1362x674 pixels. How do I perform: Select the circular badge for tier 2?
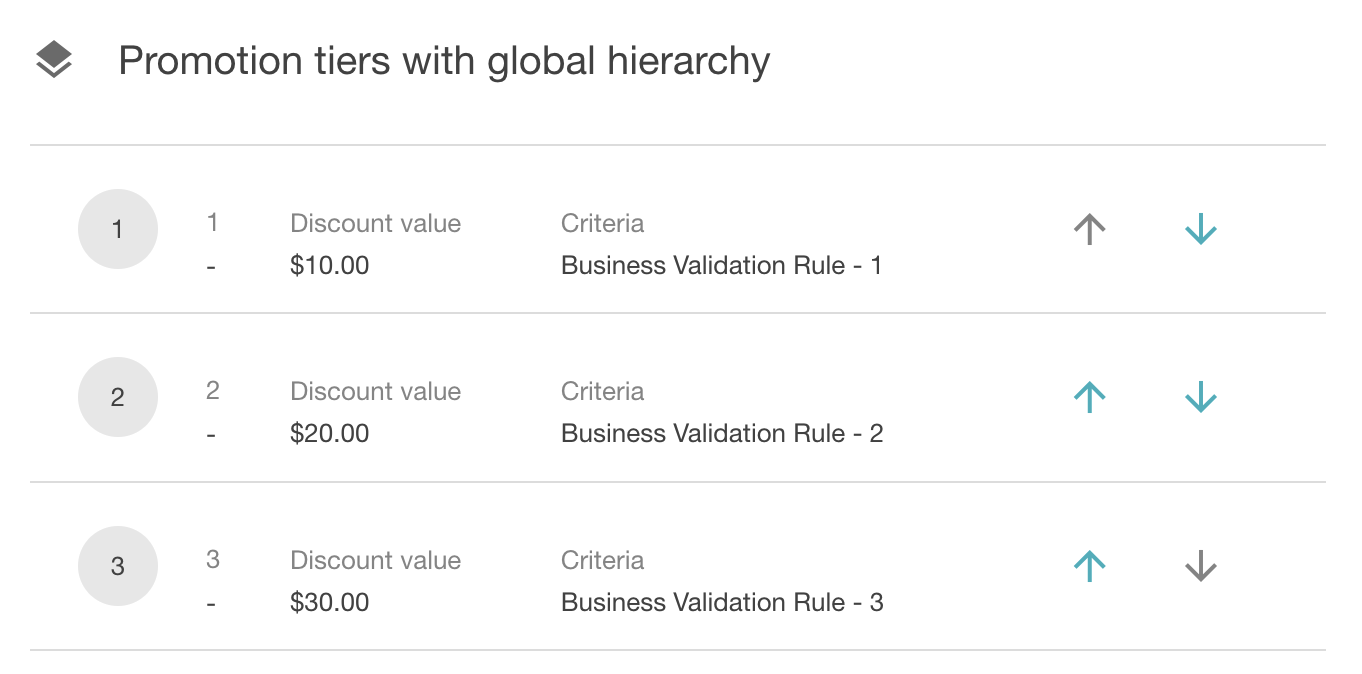[117, 396]
